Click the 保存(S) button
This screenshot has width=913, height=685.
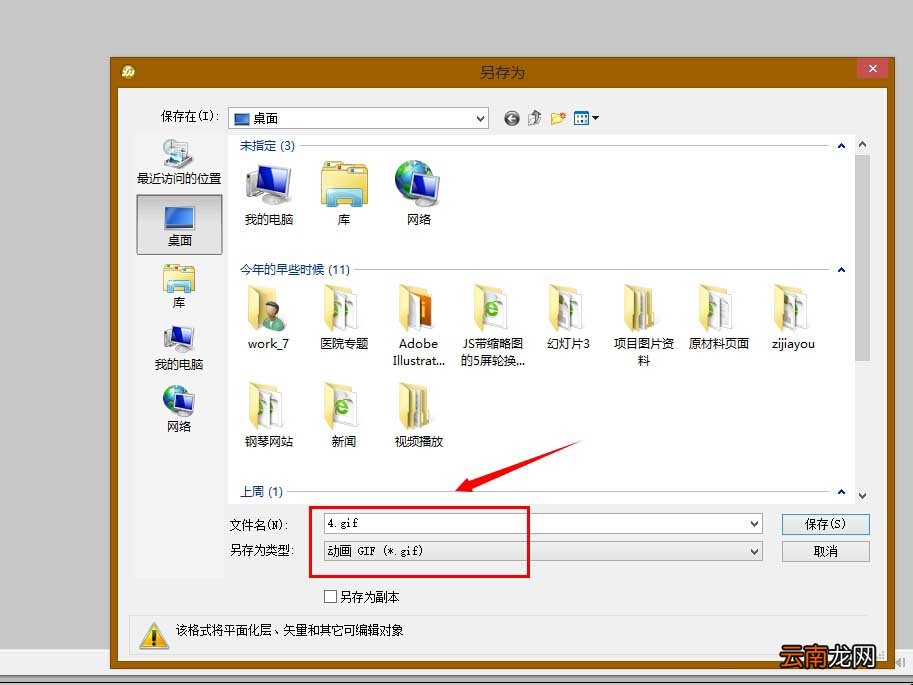tap(826, 524)
